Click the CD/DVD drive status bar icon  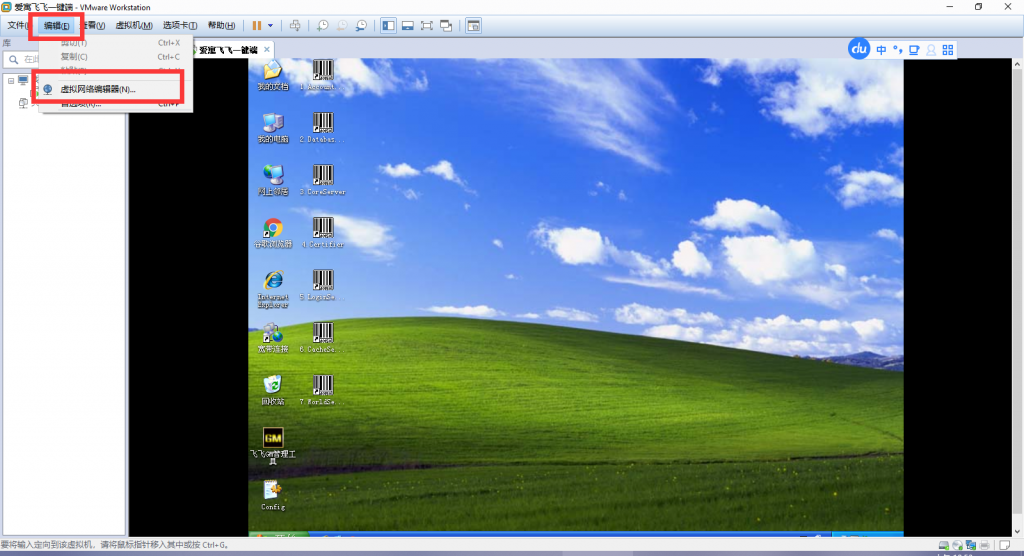coord(957,545)
